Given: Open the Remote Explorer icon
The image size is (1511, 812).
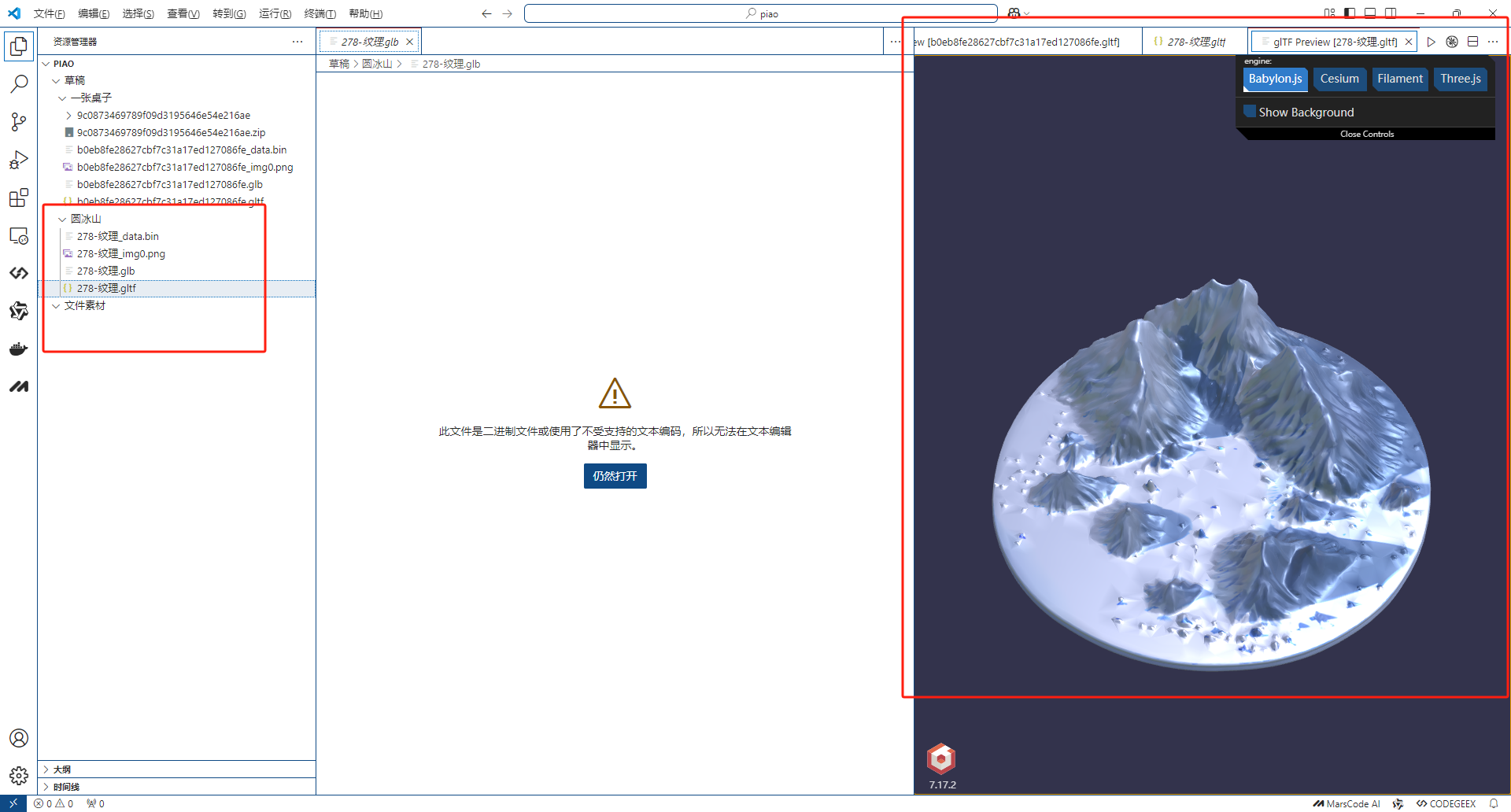Looking at the screenshot, I should point(19,236).
